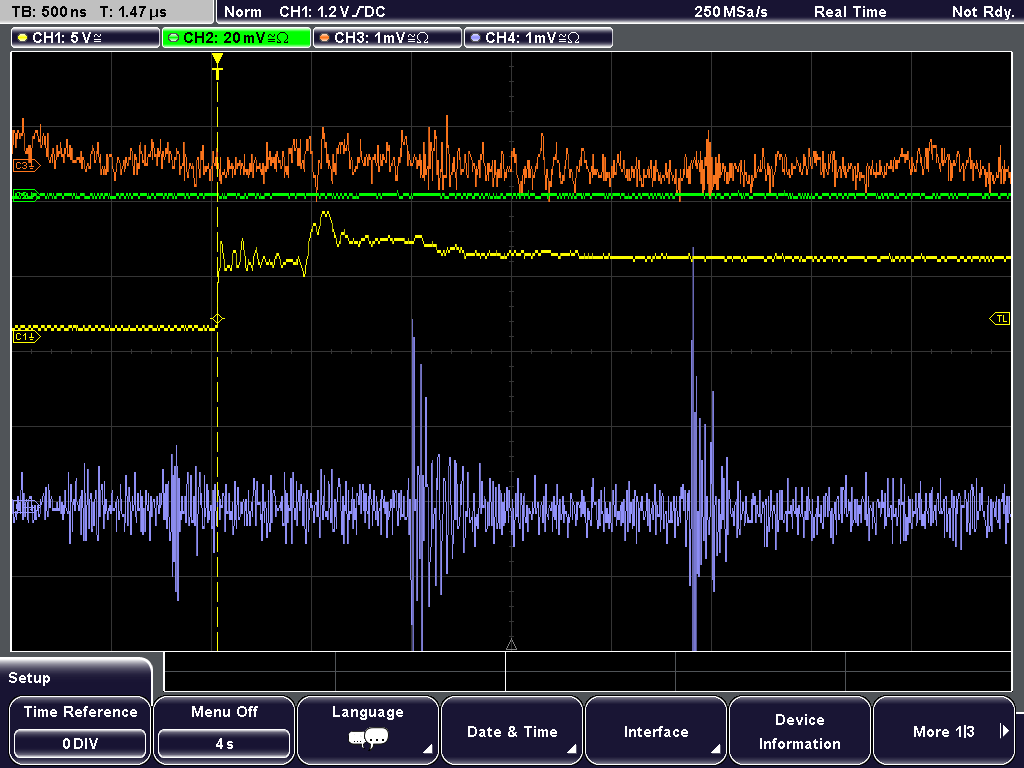1024x768 pixels.
Task: Click the time reference triangle at grid bottom
Action: tap(511, 645)
